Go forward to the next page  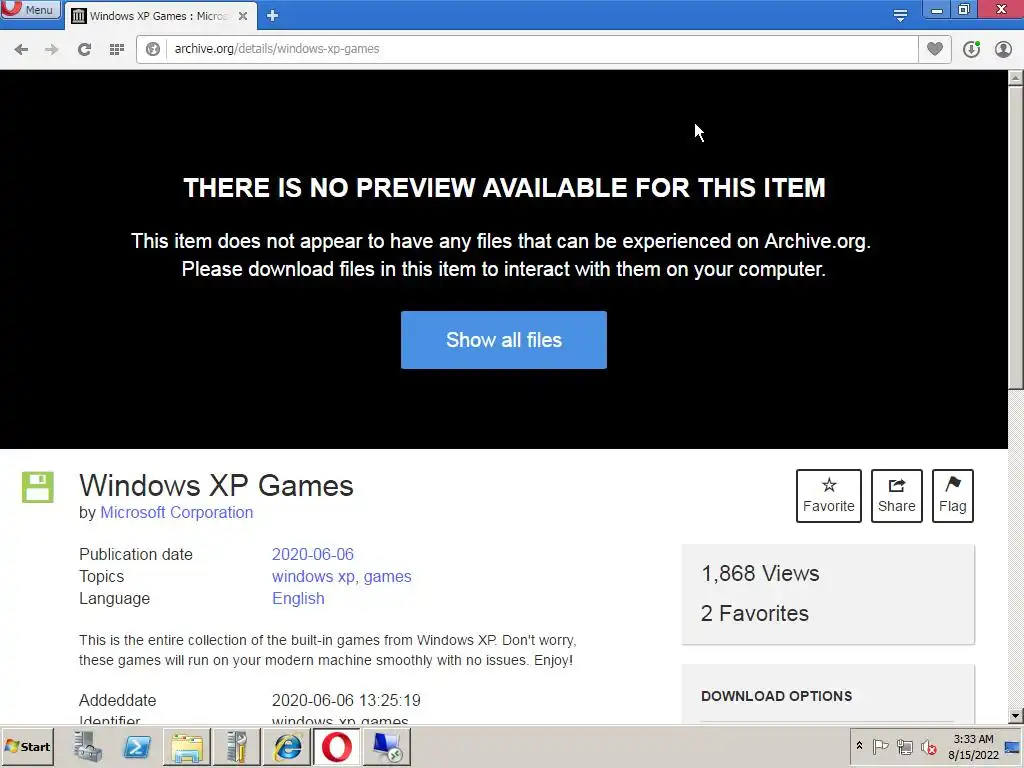(x=52, y=49)
